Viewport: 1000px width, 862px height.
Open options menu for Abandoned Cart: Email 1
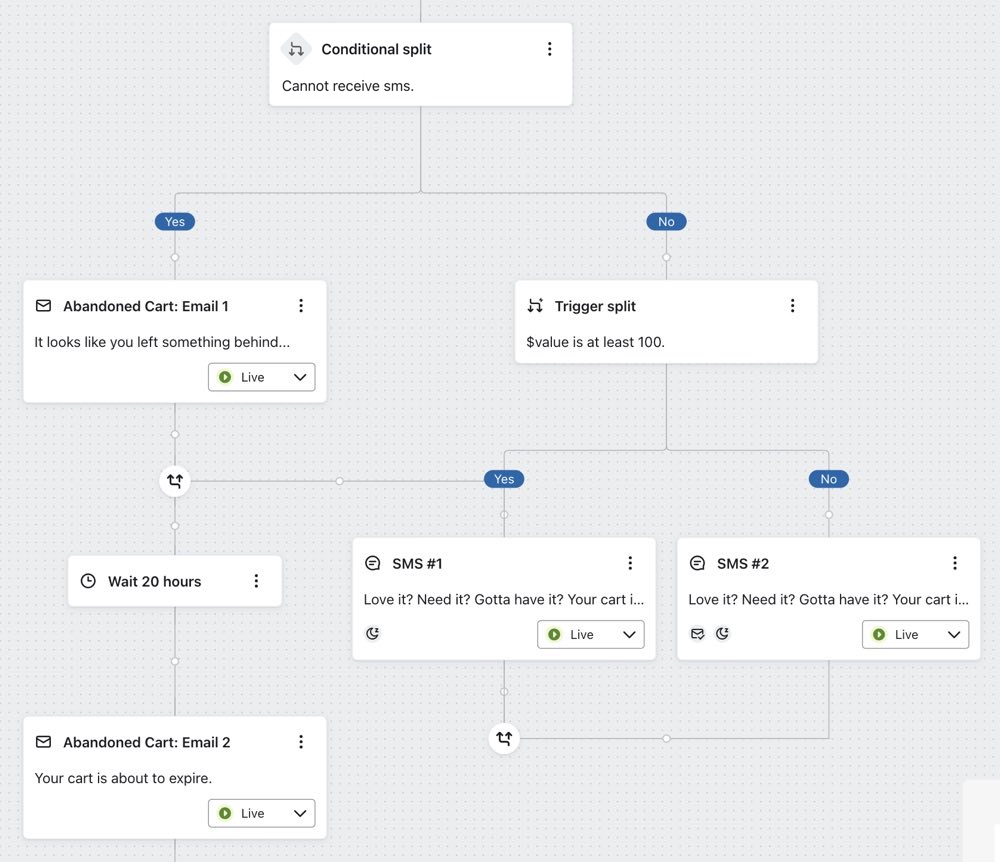(301, 306)
